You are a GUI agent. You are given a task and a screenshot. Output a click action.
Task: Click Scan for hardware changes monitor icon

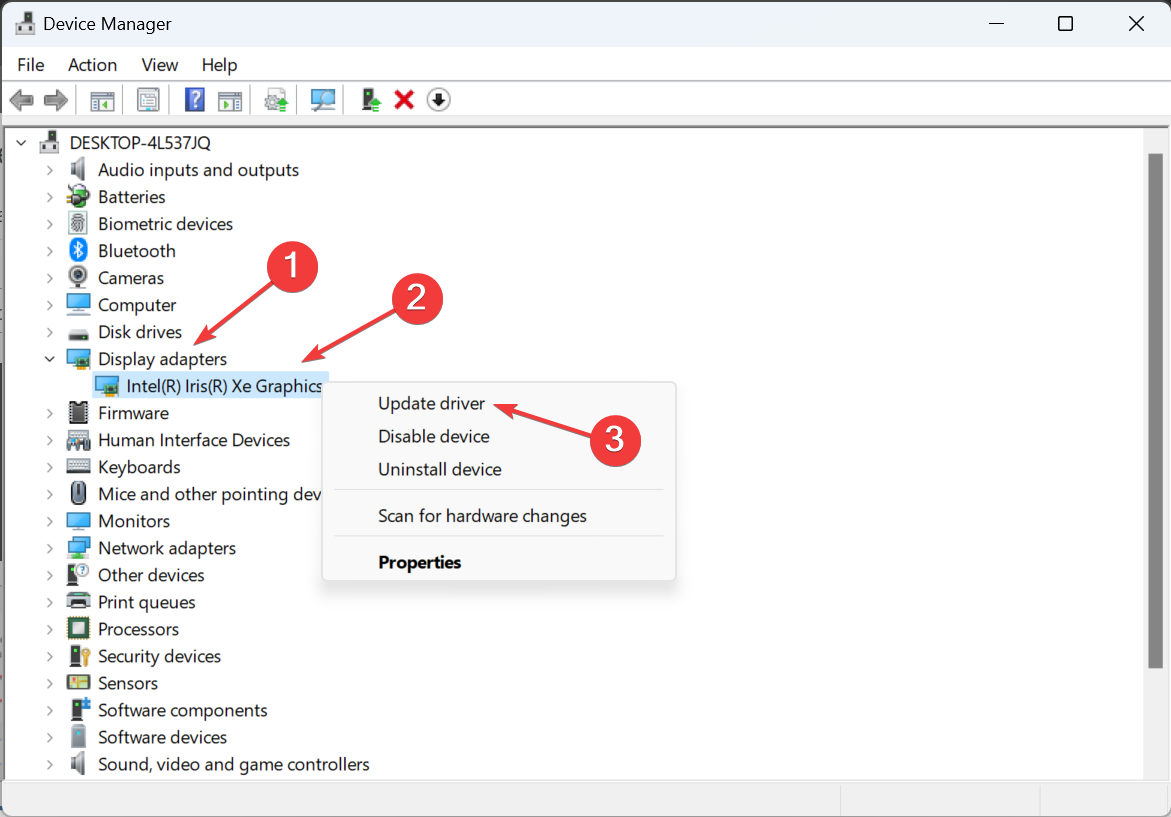[323, 100]
